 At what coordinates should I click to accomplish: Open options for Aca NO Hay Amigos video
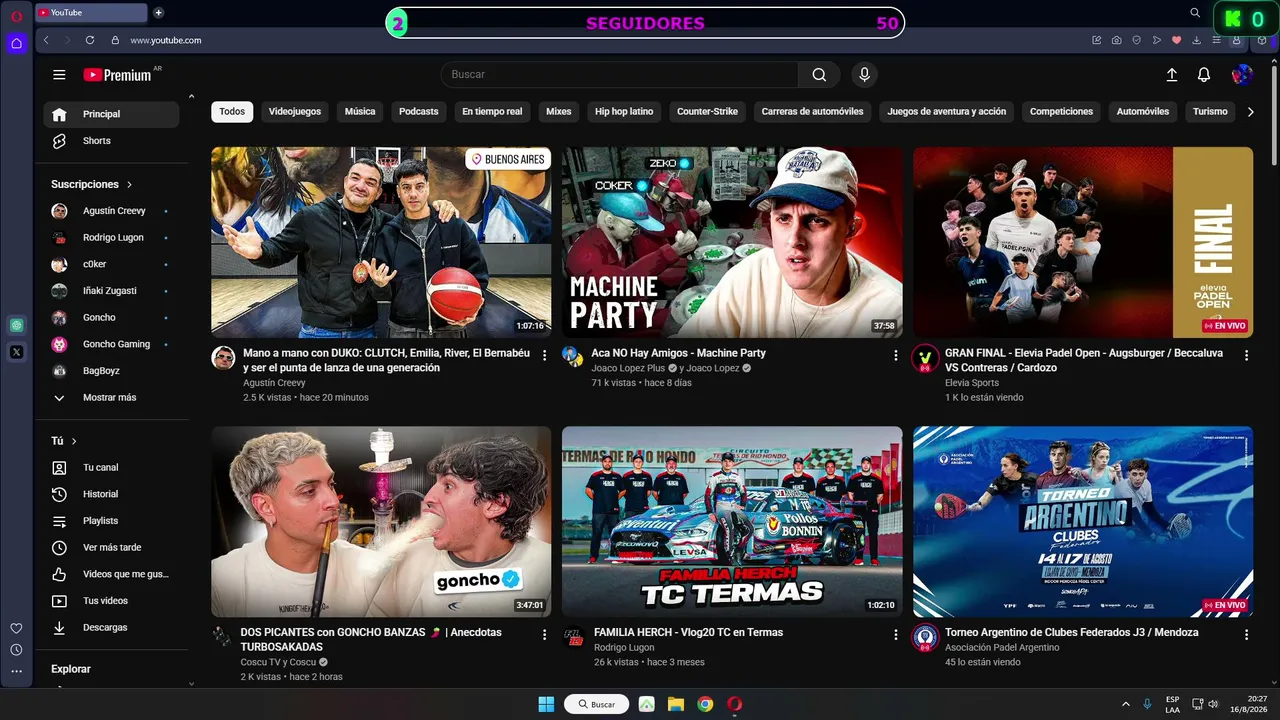click(895, 355)
